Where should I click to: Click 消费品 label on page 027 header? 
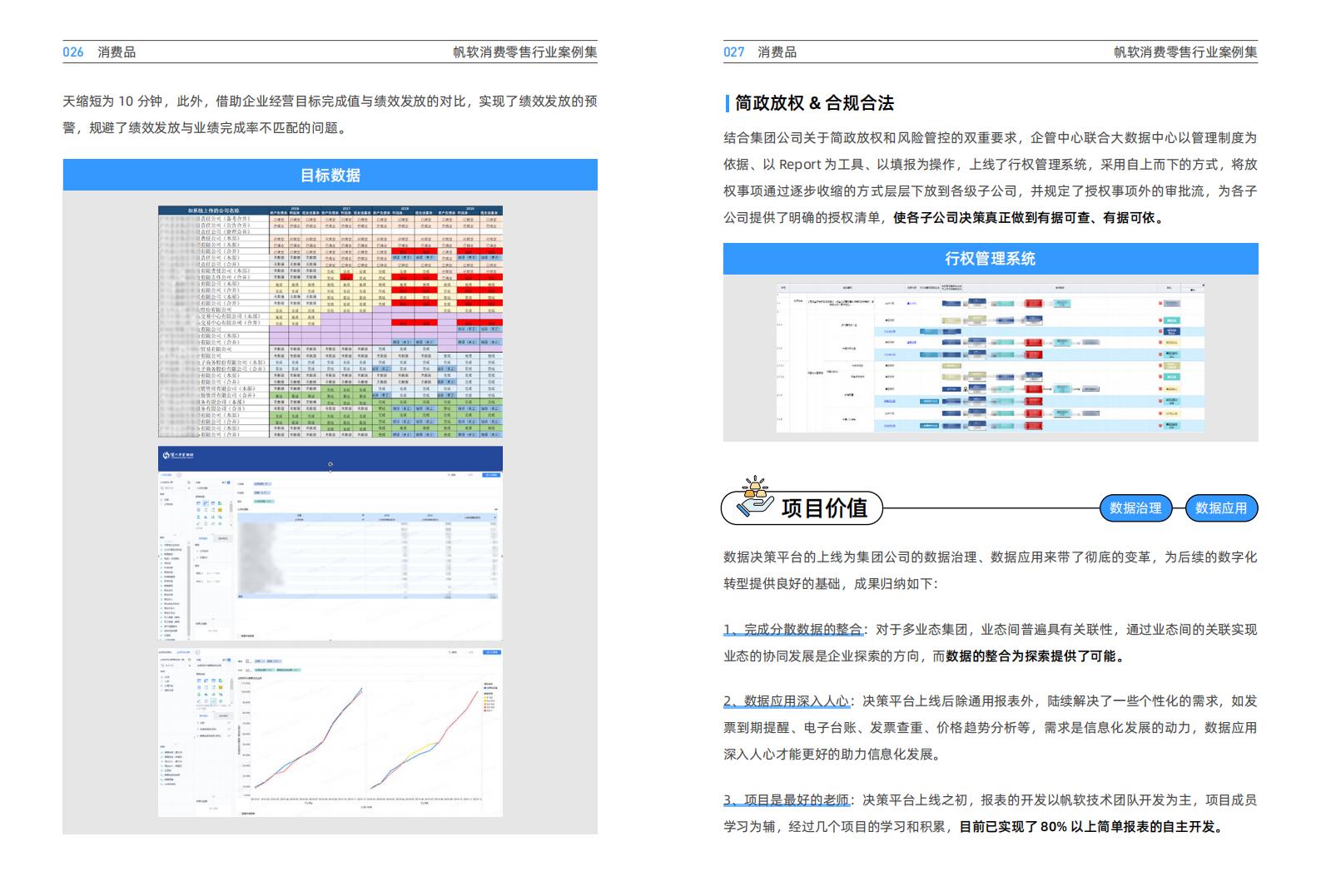click(777, 52)
